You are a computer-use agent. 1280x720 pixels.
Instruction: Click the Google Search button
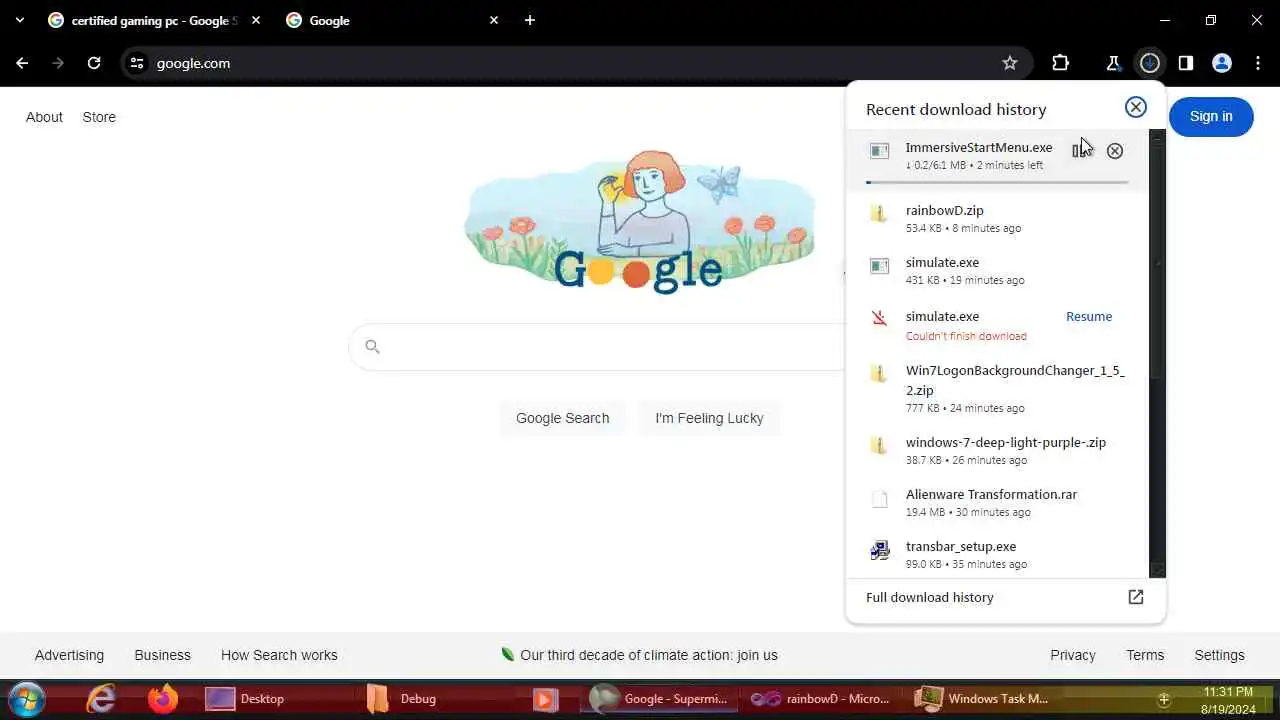pyautogui.click(x=562, y=418)
